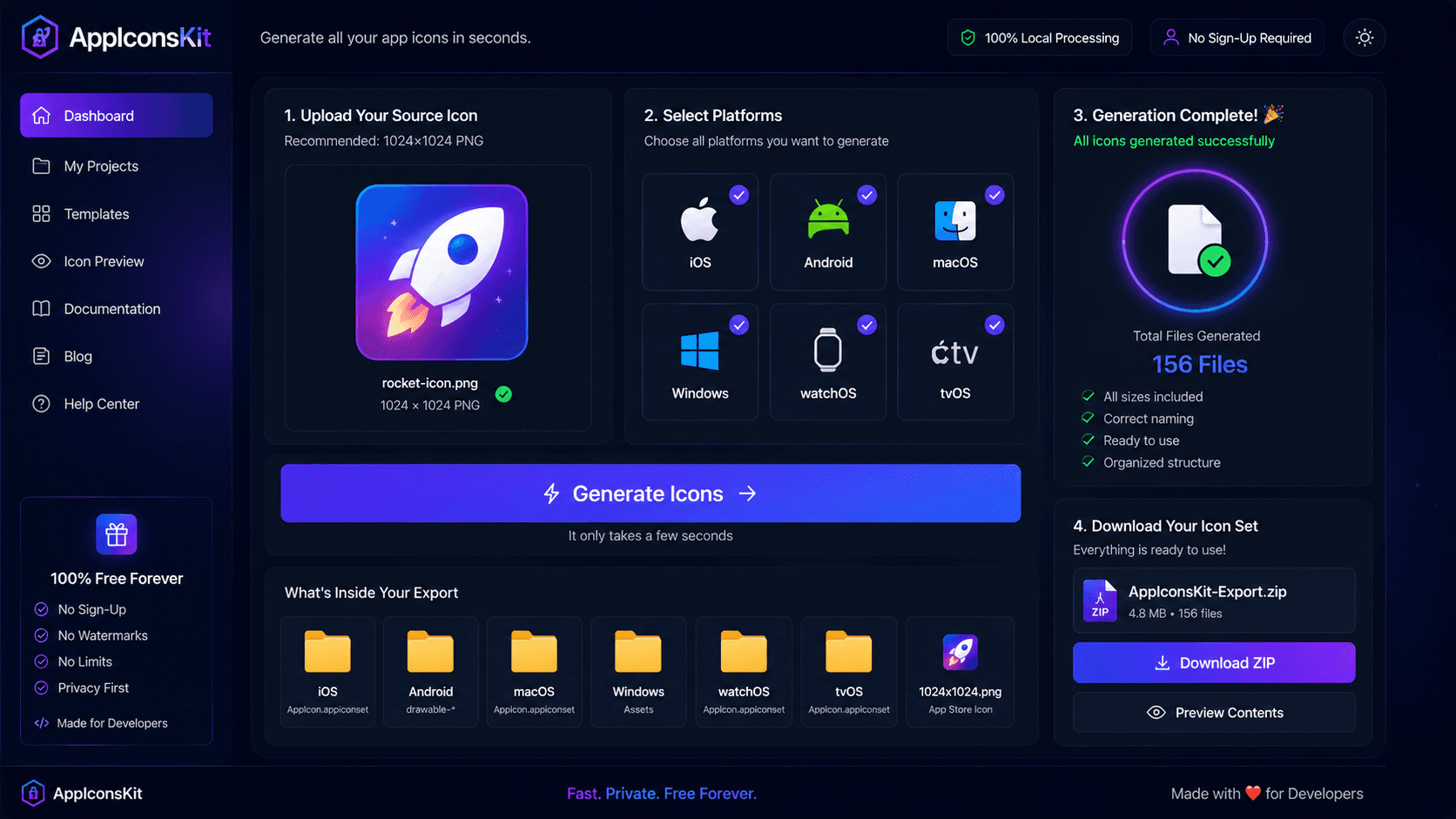Click the Generate Icons button

point(650,493)
